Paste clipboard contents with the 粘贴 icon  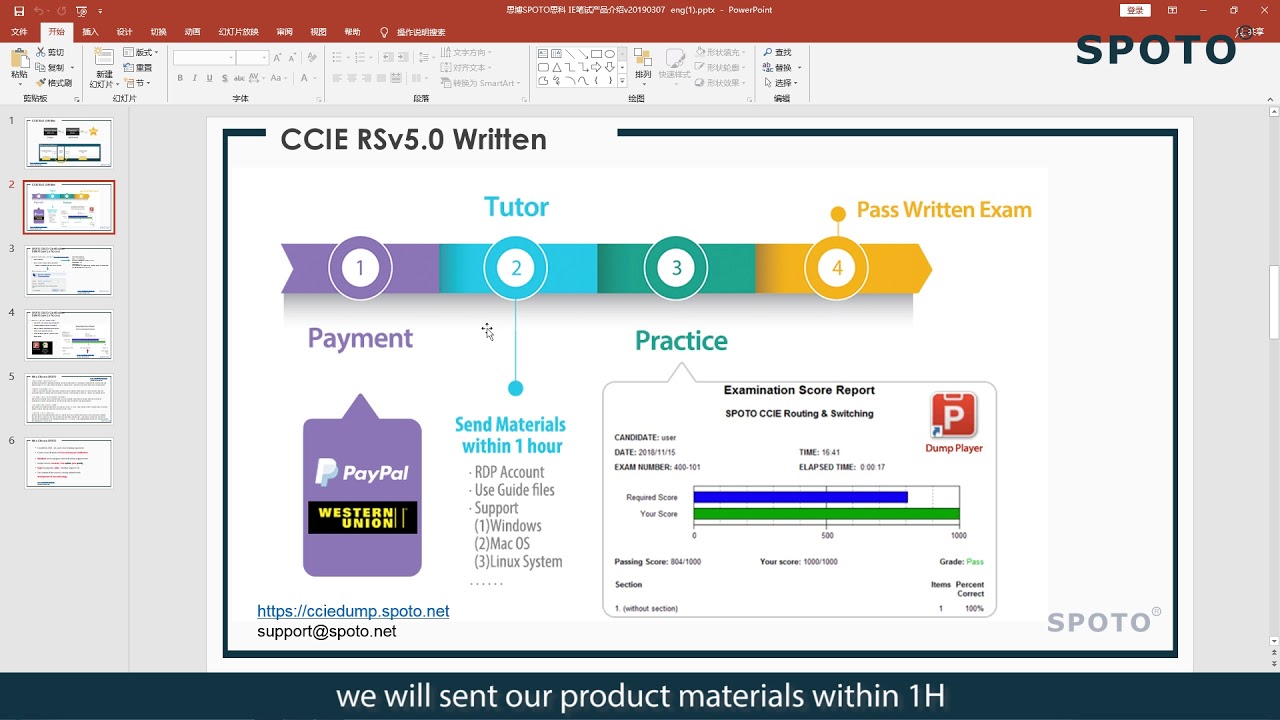[x=19, y=64]
